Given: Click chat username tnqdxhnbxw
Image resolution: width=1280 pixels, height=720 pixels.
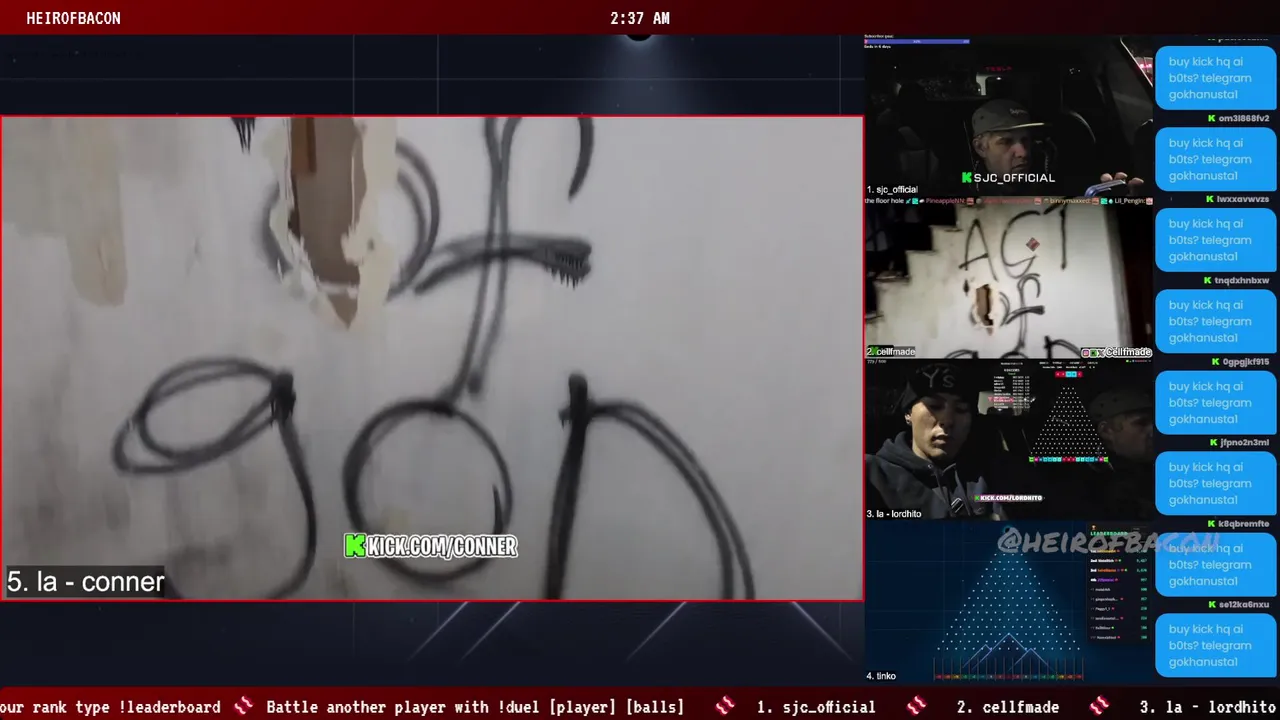Looking at the screenshot, I should 1242,280.
